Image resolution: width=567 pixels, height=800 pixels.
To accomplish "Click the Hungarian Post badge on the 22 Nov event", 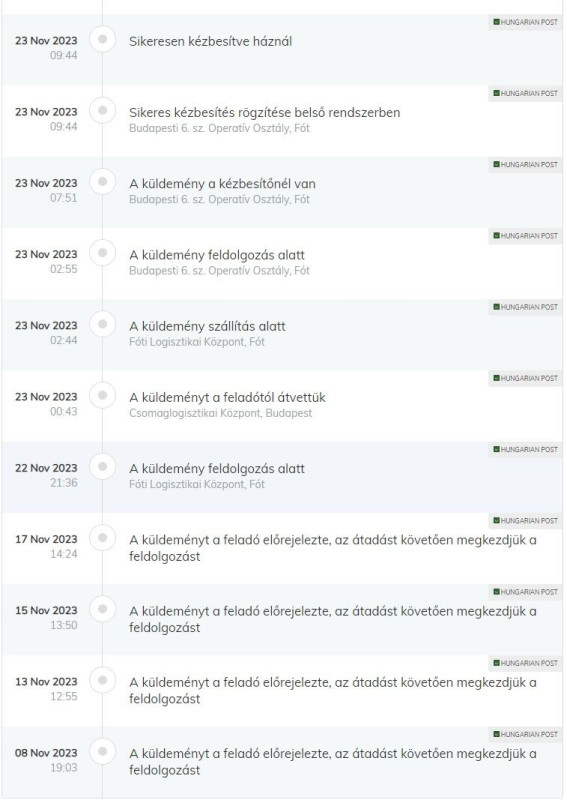I will [525, 449].
